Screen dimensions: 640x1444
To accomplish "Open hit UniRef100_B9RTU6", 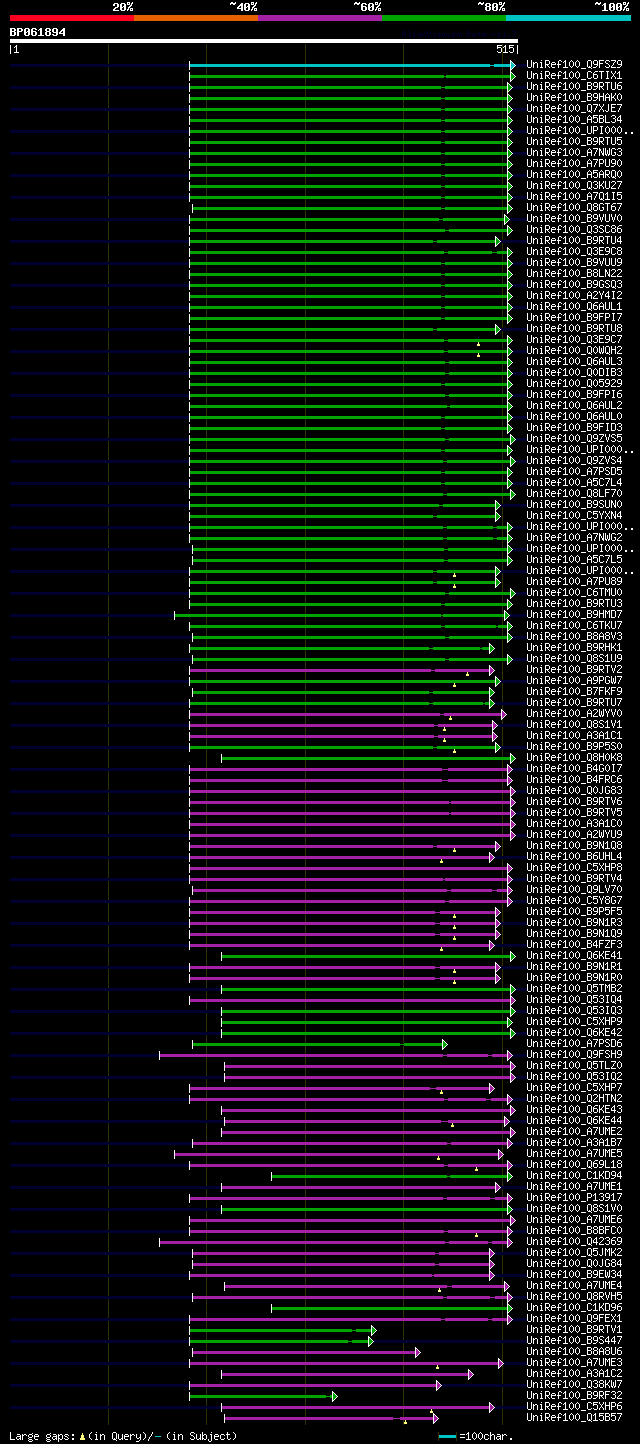I will [x=574, y=87].
